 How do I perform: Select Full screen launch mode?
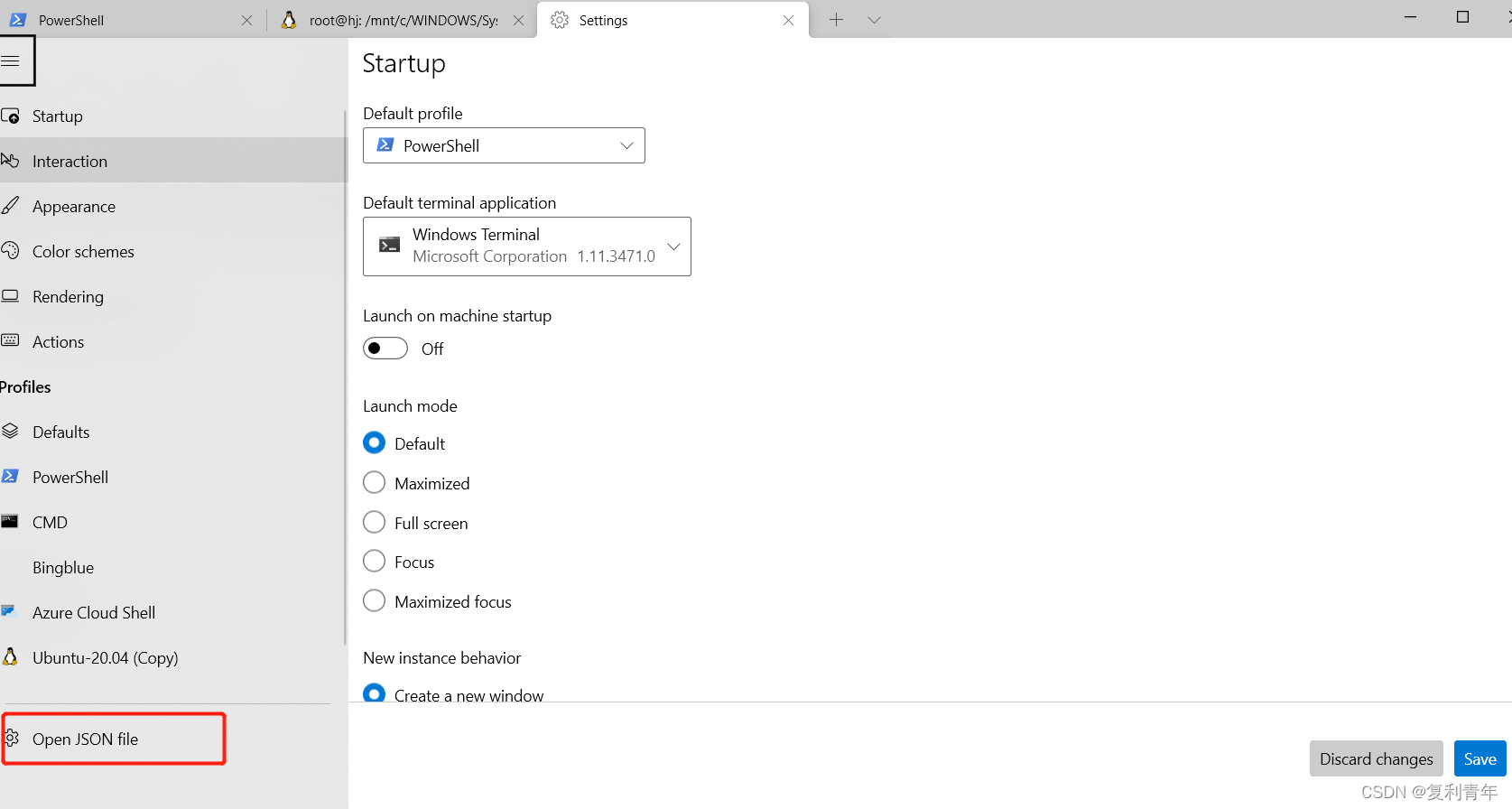coord(375,522)
